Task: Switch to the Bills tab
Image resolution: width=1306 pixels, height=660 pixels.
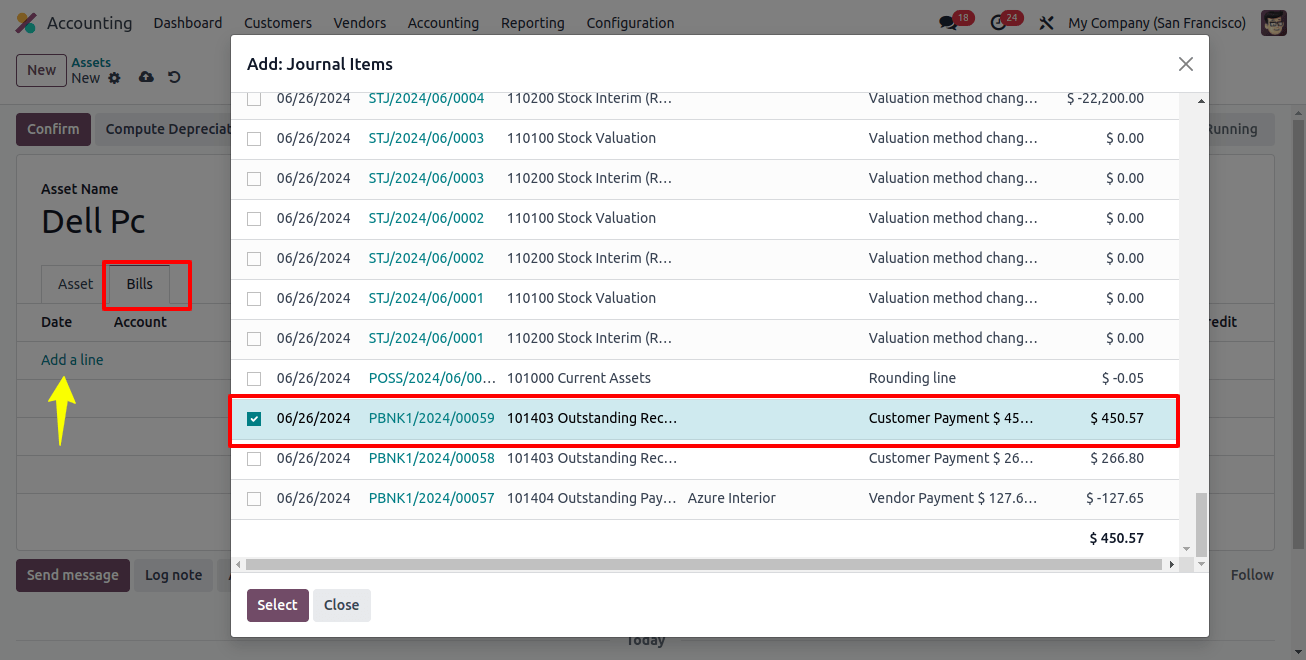Action: point(140,284)
